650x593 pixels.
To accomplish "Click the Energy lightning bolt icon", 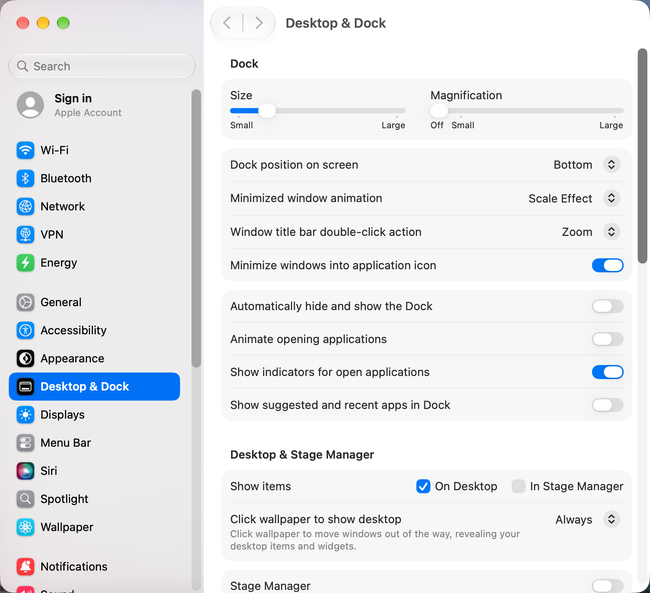I will click(x=25, y=262).
